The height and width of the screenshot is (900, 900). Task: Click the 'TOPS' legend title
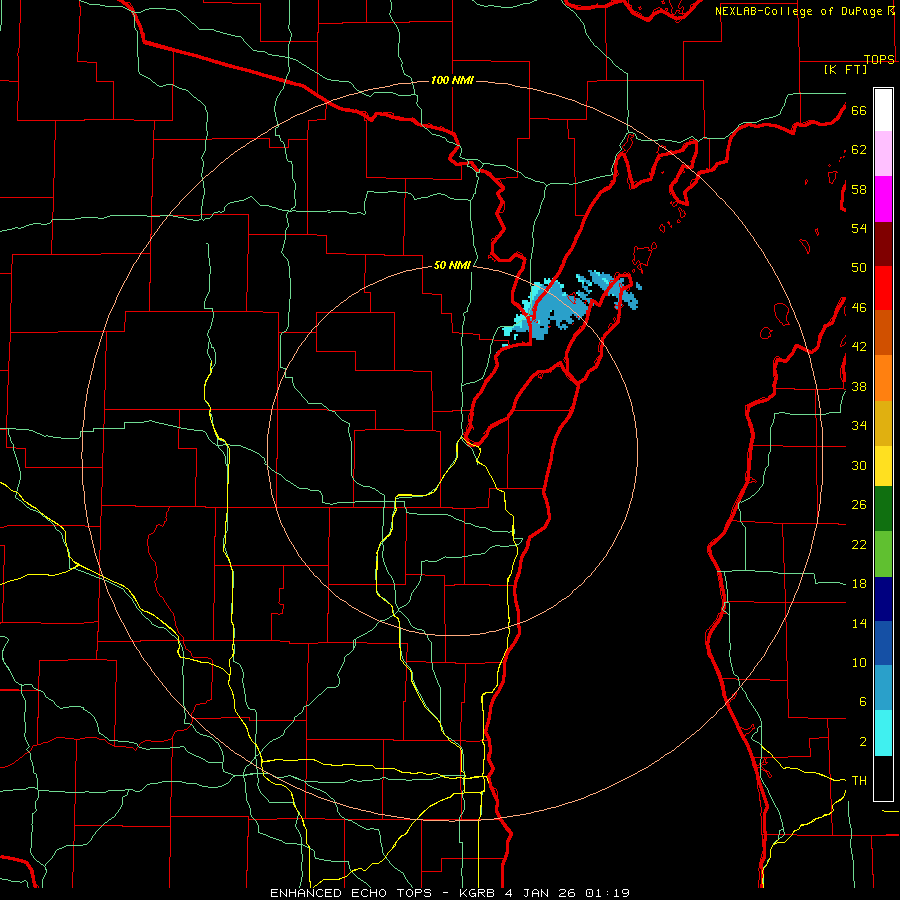point(879,59)
